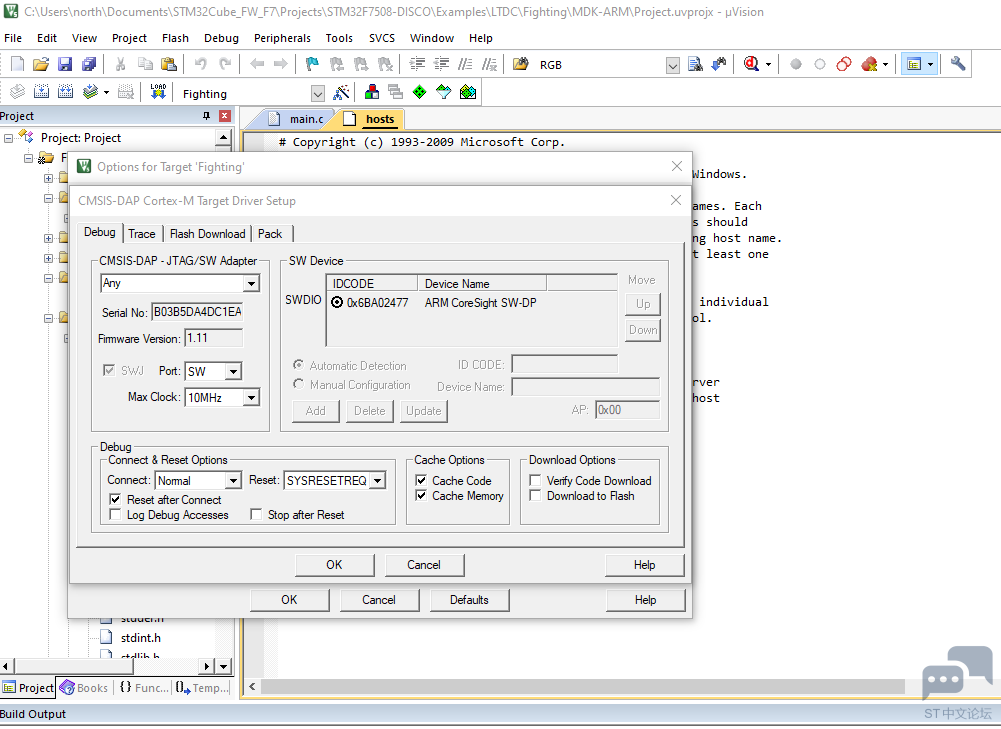This screenshot has height=729, width=1001.
Task: Click the LOAD download to flash icon
Action: coord(158,91)
